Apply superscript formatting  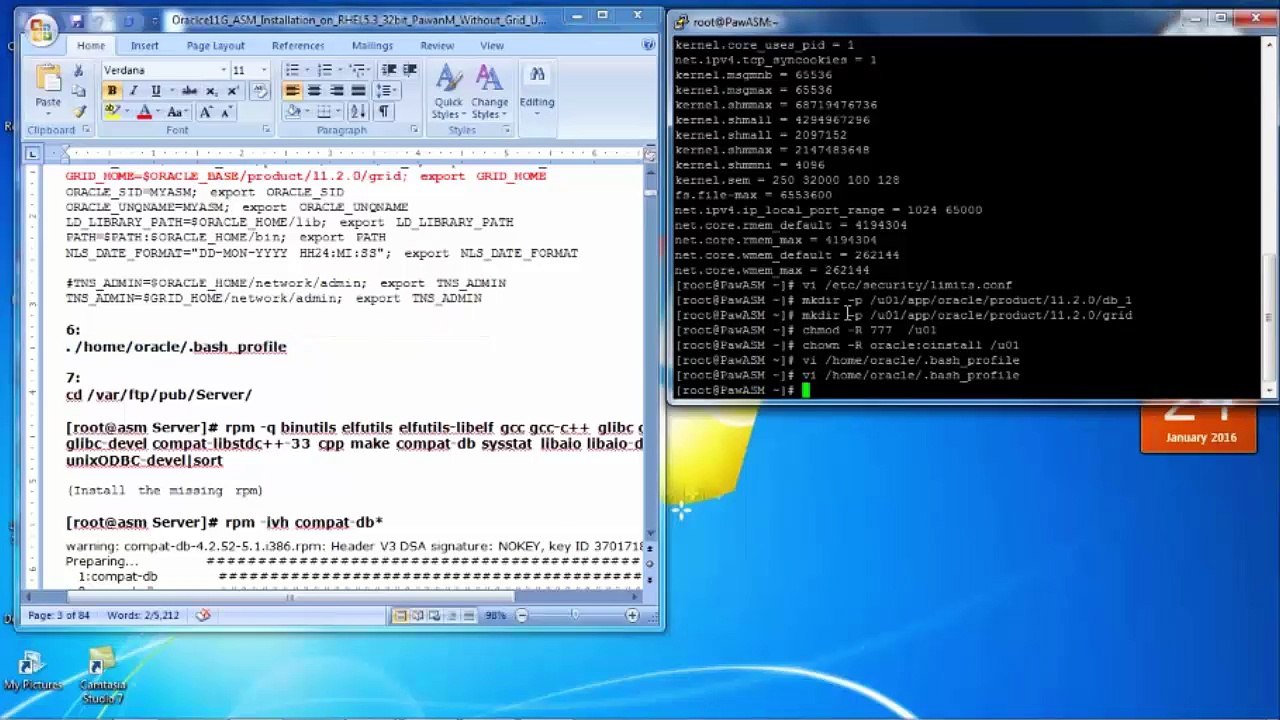[x=232, y=91]
